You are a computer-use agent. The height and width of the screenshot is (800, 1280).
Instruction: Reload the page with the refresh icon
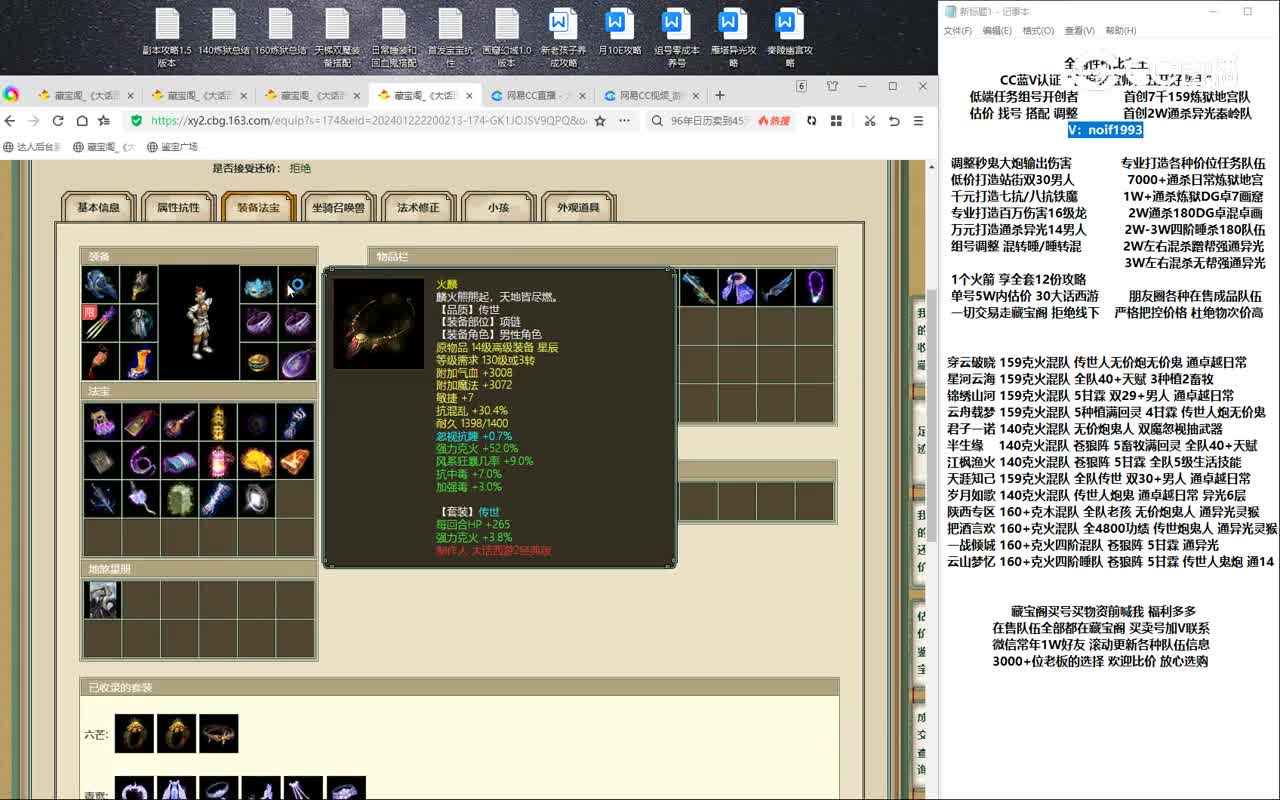[x=58, y=120]
